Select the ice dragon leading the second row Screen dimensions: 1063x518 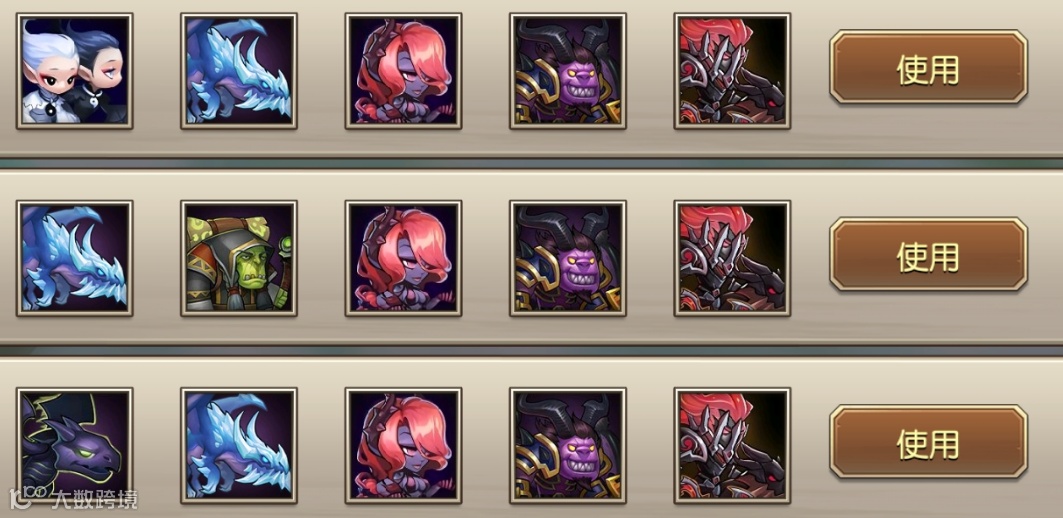(x=75, y=258)
